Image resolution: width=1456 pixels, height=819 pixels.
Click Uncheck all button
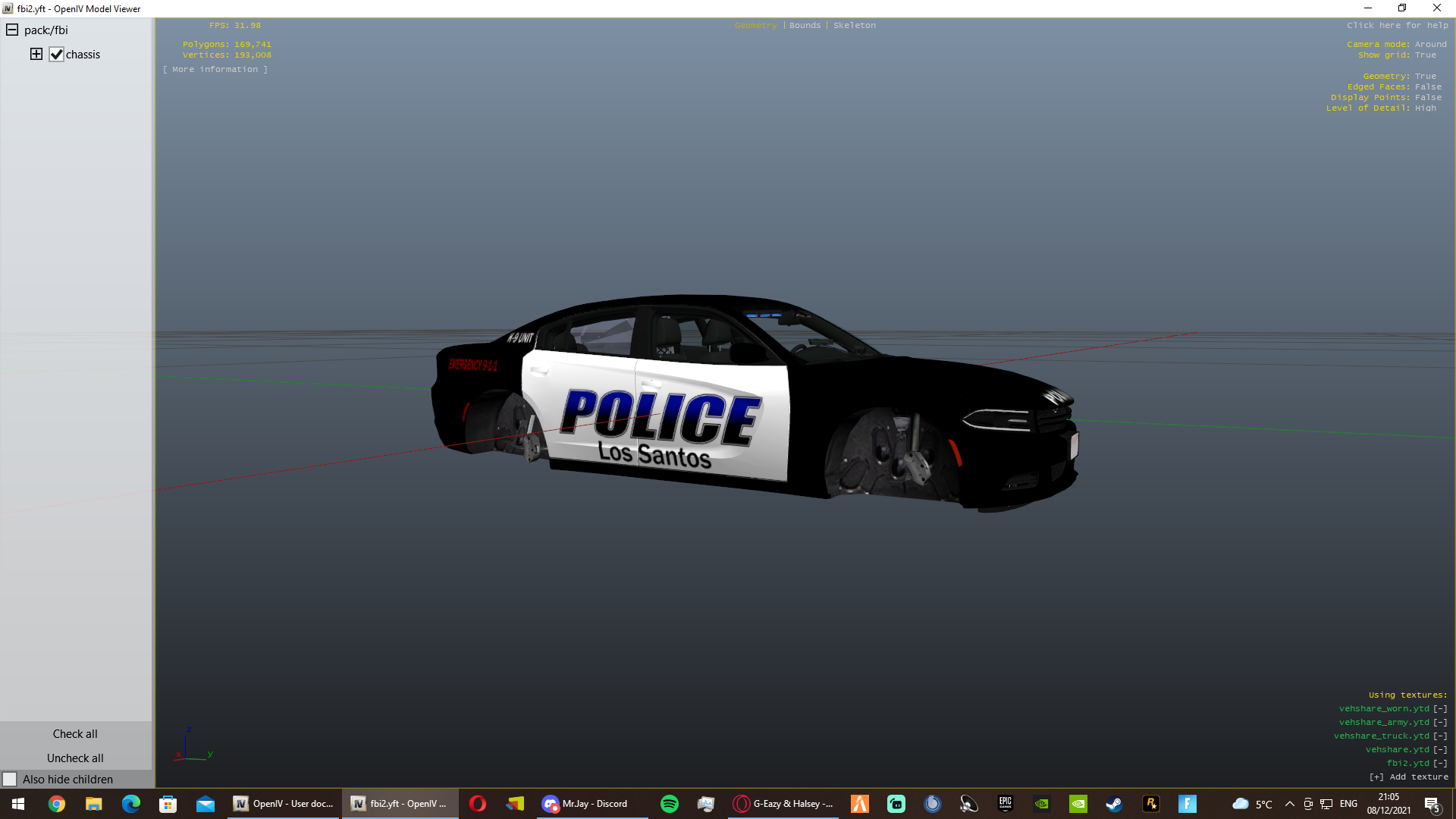point(75,758)
